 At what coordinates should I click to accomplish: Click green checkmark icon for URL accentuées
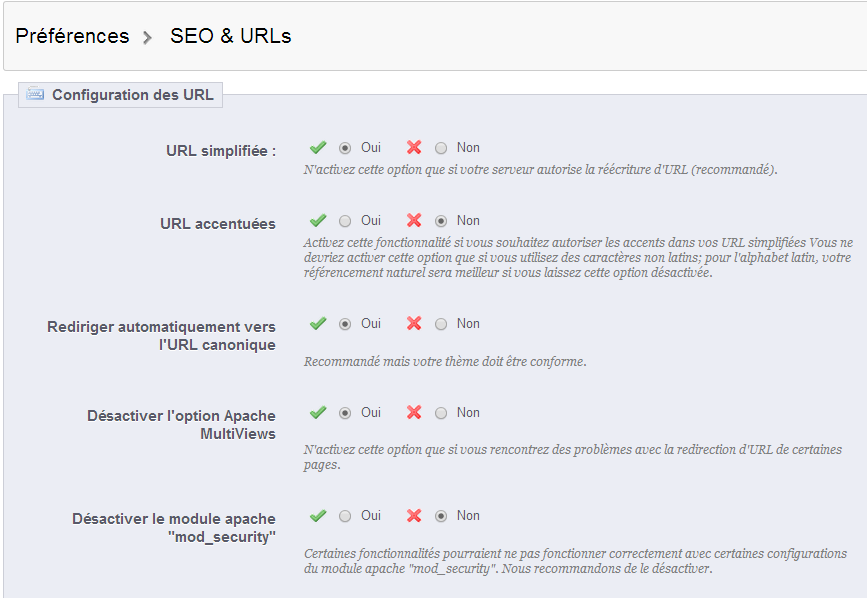click(318, 221)
